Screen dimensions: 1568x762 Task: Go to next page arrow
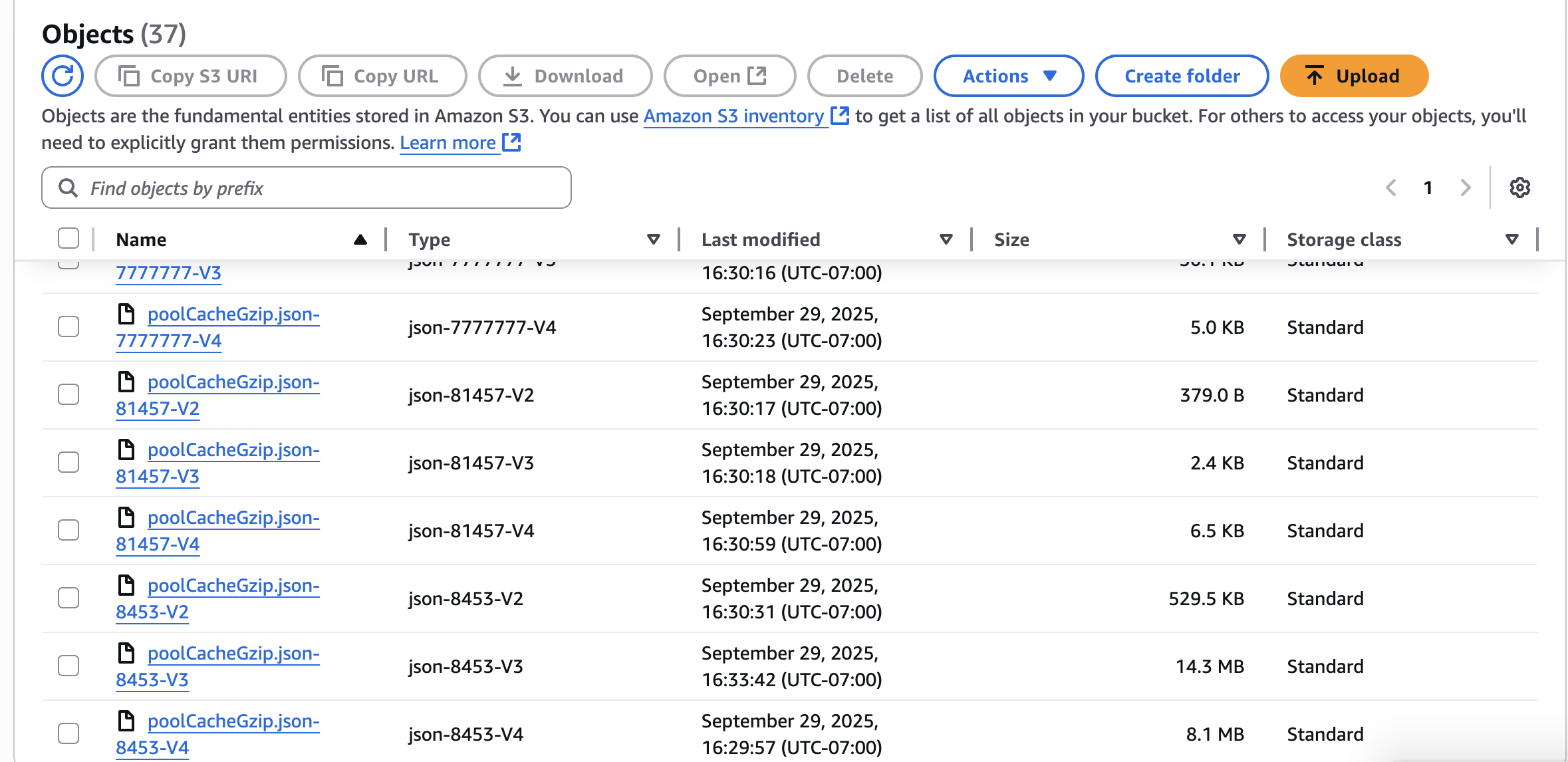(1466, 188)
